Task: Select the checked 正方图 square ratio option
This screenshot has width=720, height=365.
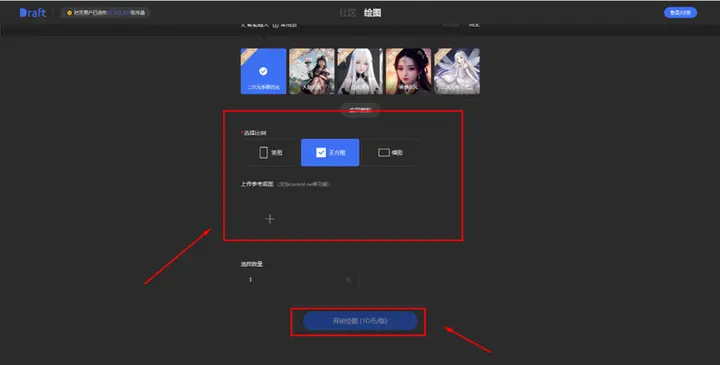Action: click(x=330, y=152)
